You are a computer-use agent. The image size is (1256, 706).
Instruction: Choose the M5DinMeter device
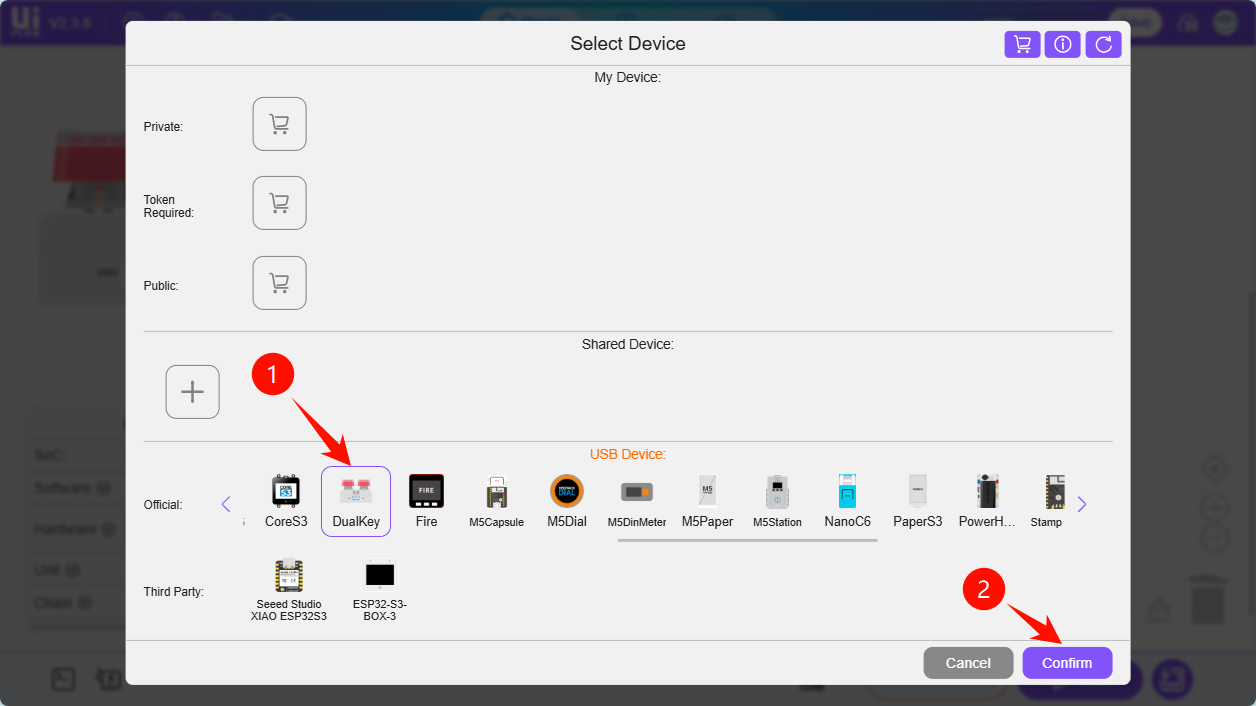[x=637, y=492]
